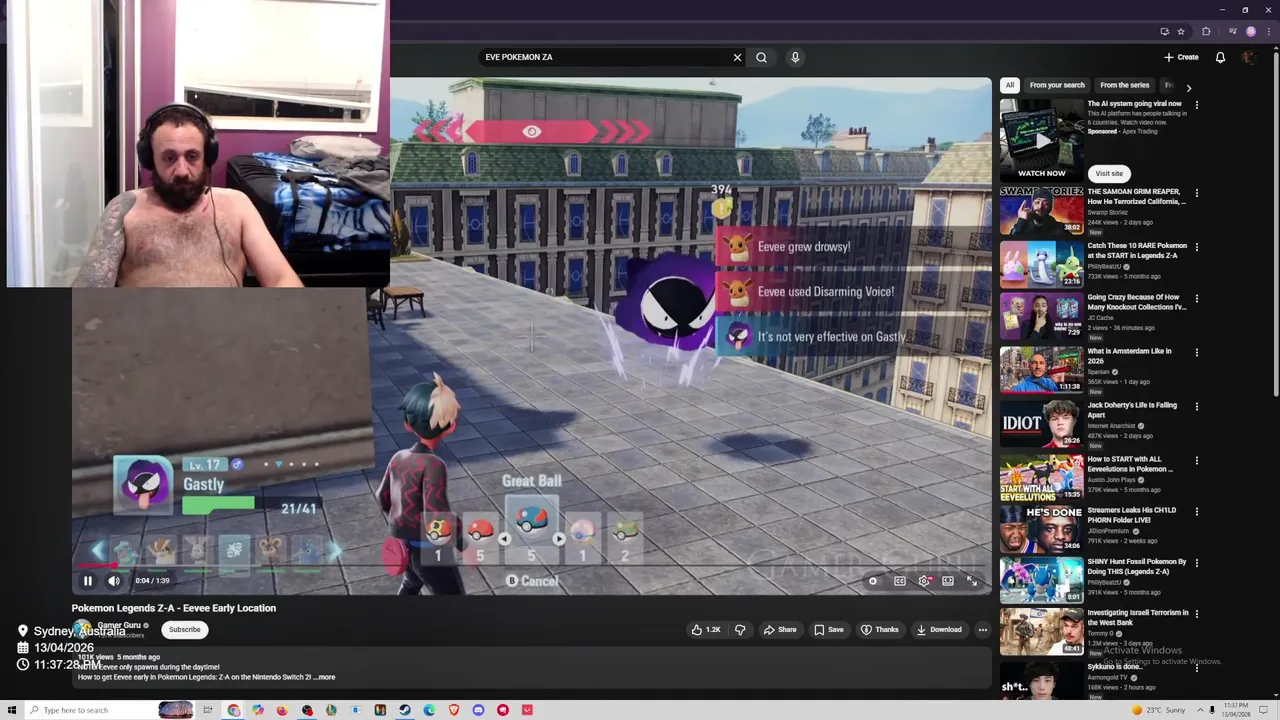
Task: Mute the video with the speaker icon
Action: point(114,581)
